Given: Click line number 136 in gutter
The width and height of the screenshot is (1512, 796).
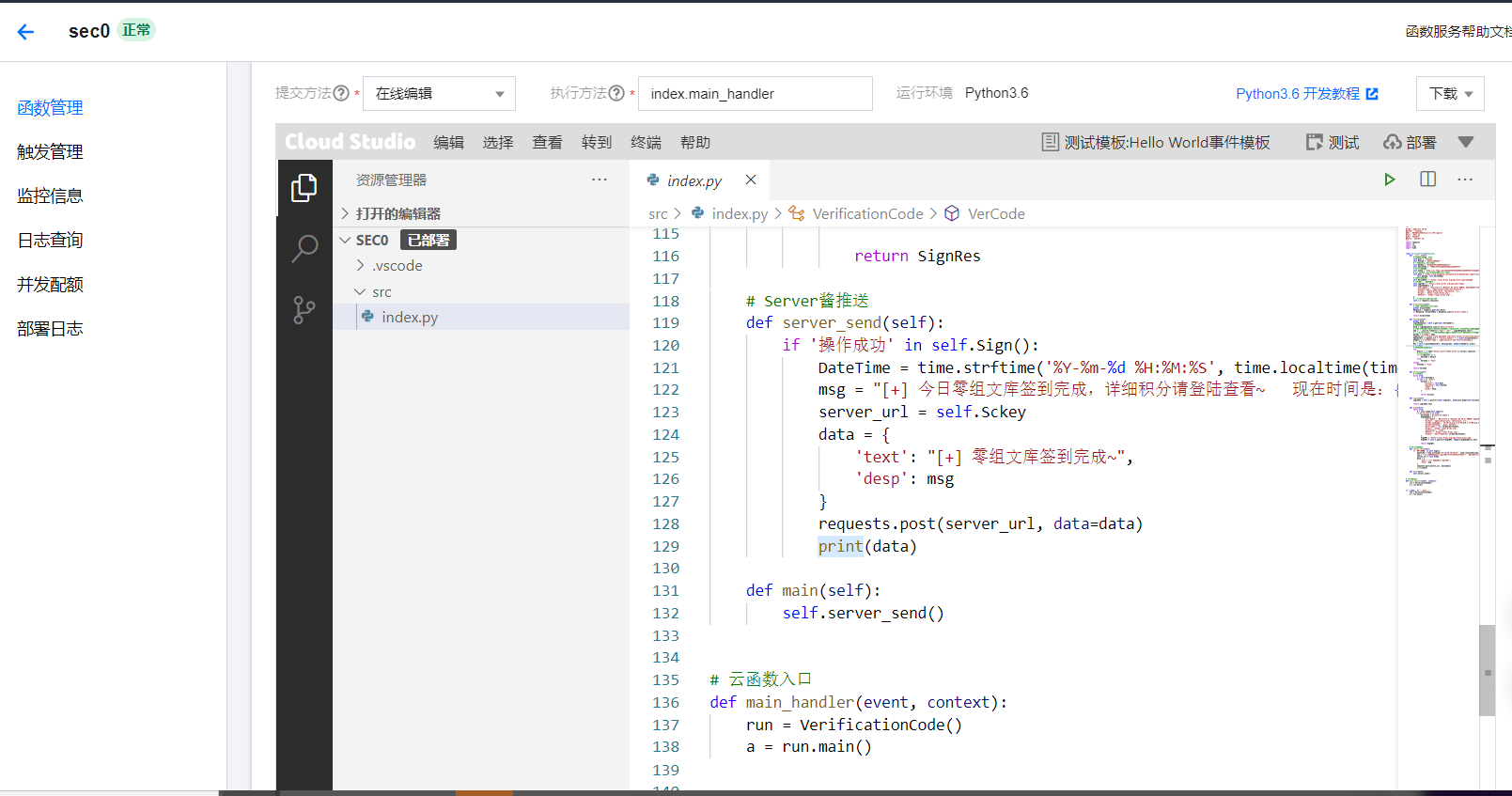Looking at the screenshot, I should pyautogui.click(x=665, y=703).
